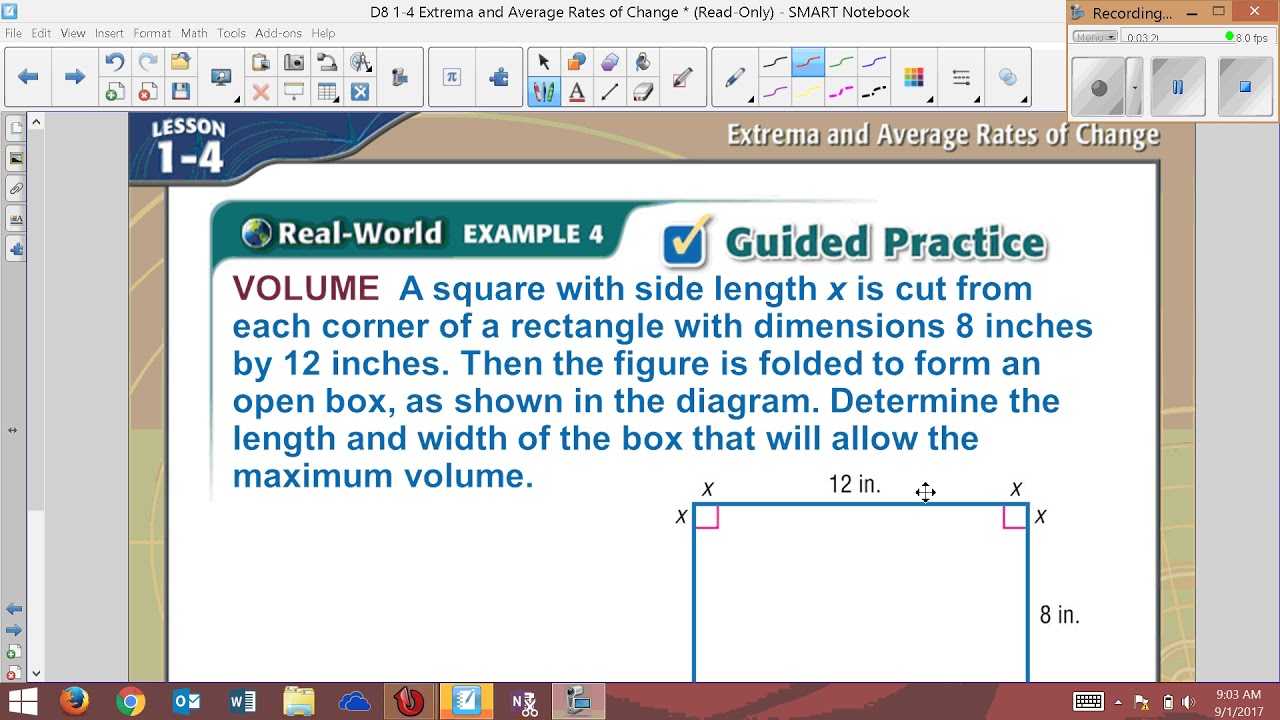Open the Format menu
The width and height of the screenshot is (1280, 720).
tap(152, 33)
